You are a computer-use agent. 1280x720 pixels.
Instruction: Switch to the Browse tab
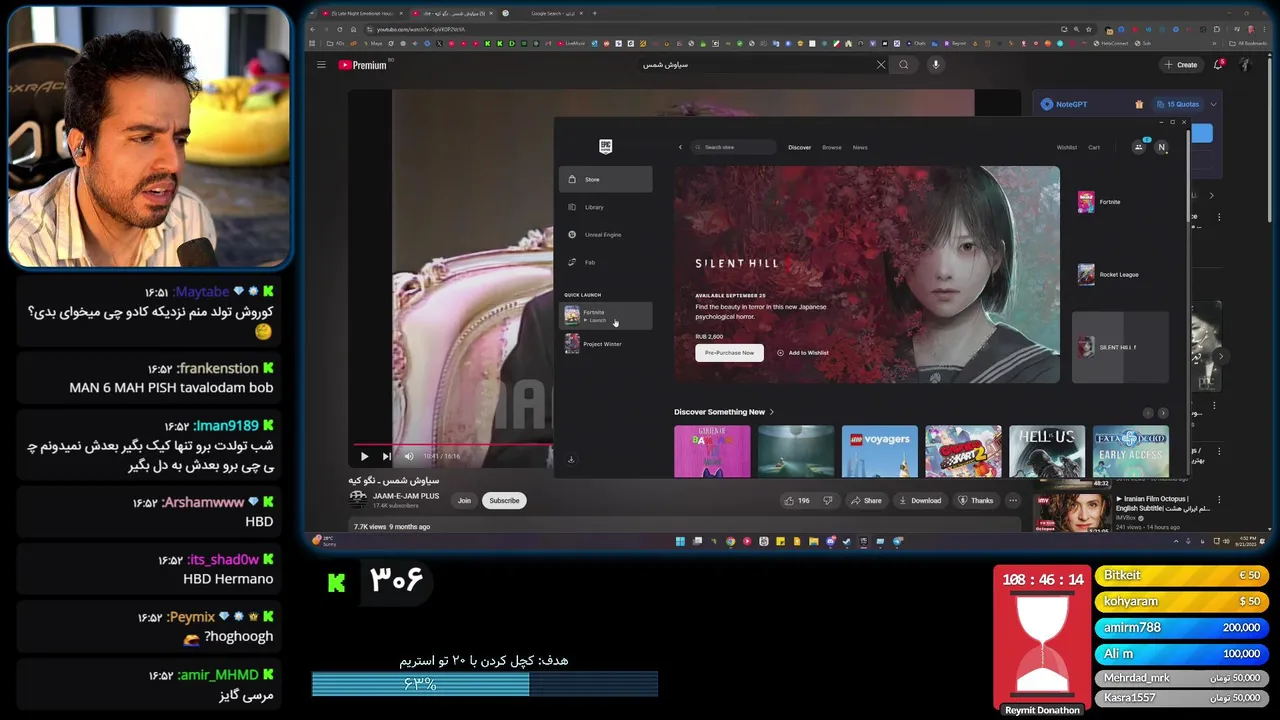[832, 147]
